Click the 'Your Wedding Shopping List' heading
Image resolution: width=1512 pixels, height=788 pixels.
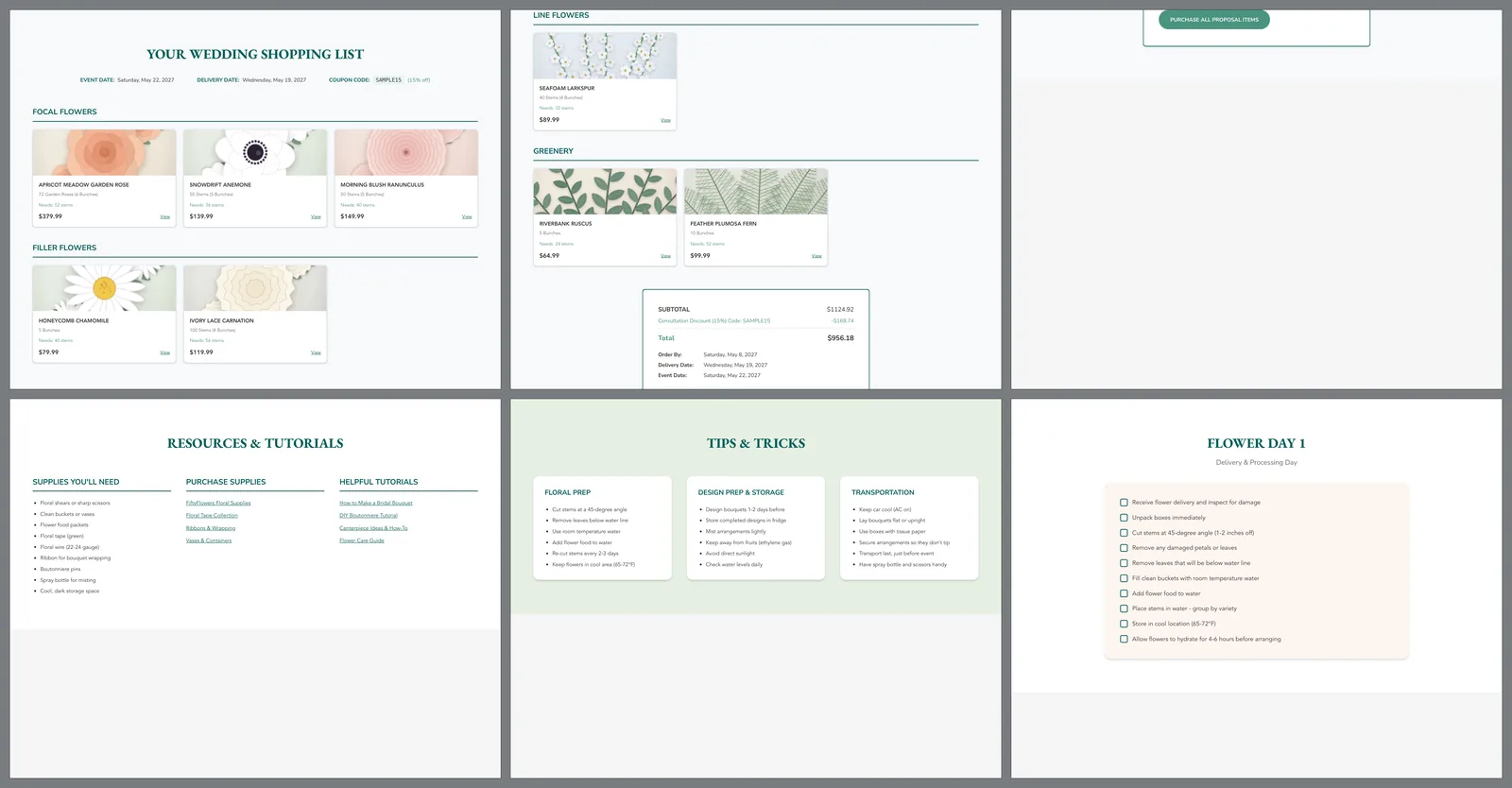coord(255,55)
